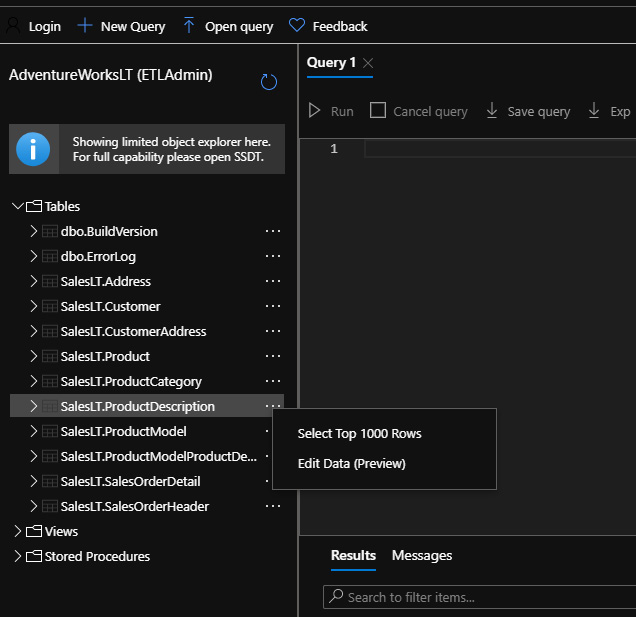Click the Login person icon
This screenshot has width=636, height=617.
click(x=14, y=26)
